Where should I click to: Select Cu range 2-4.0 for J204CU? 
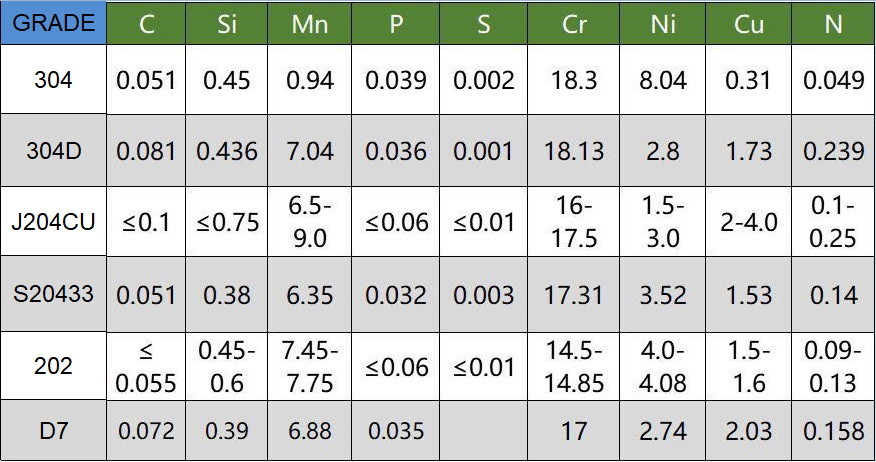[x=748, y=222]
